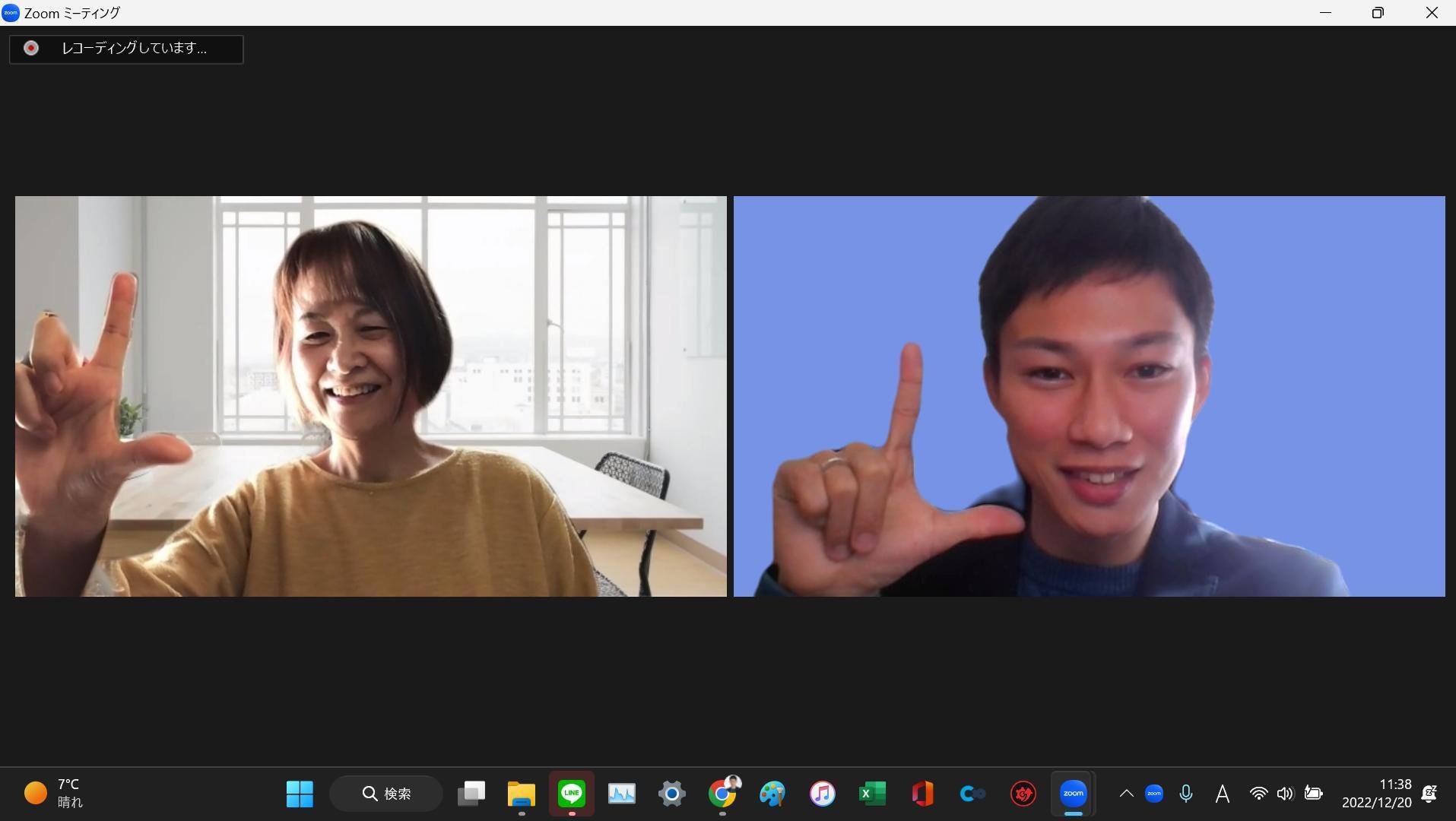This screenshot has height=821, width=1456.
Task: Open iTunes music app in taskbar
Action: 822,794
